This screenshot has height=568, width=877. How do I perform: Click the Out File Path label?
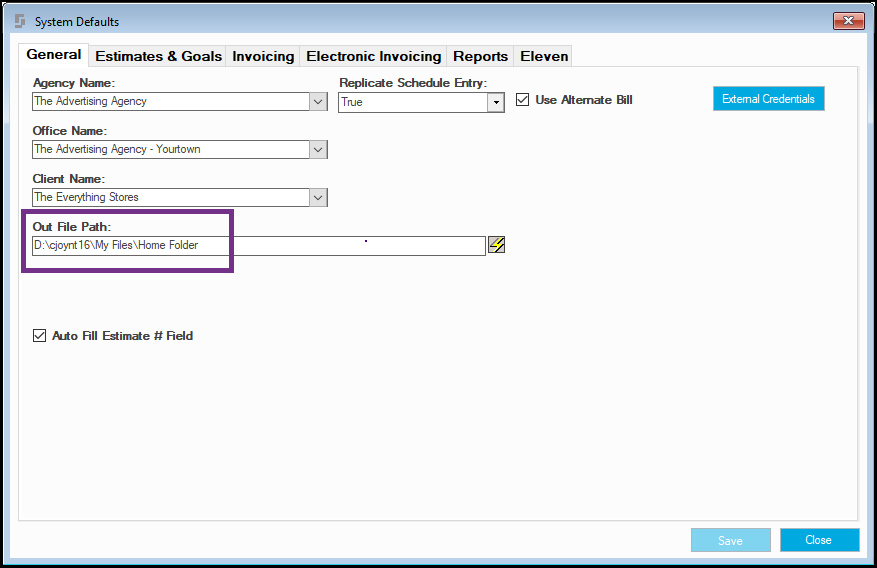point(72,227)
